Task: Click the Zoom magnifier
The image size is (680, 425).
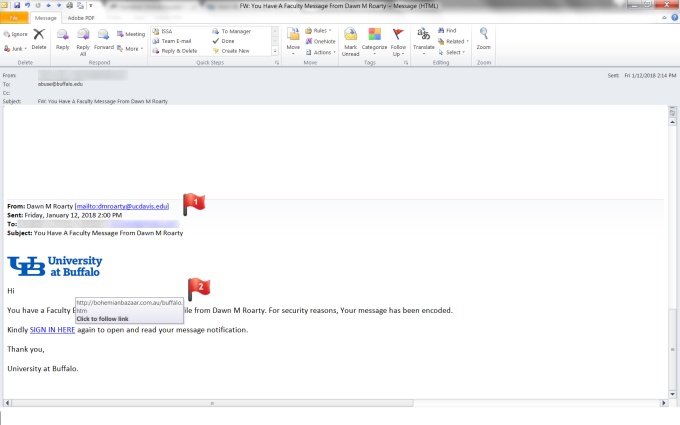Action: tap(484, 39)
